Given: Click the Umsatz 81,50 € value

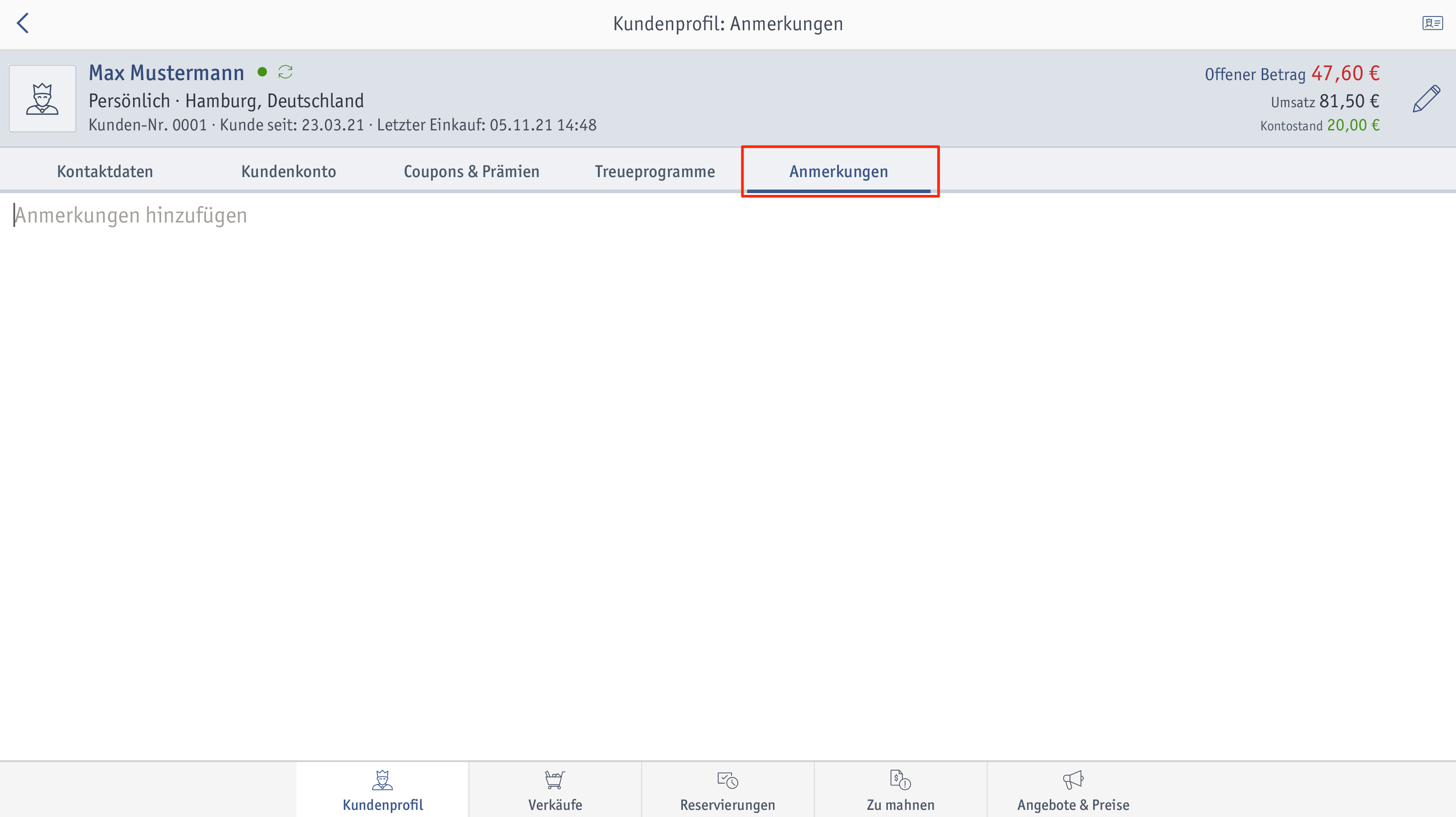Looking at the screenshot, I should click(1325, 102).
